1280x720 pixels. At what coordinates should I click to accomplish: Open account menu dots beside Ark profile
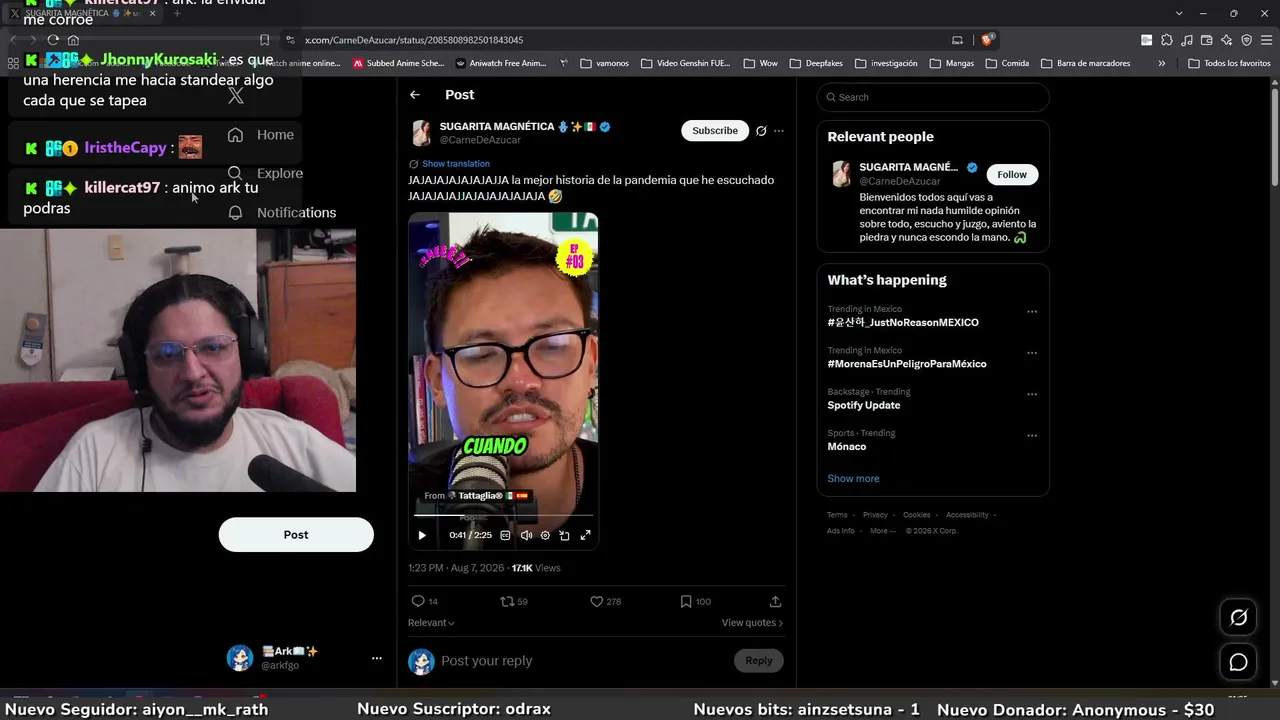[x=377, y=658]
